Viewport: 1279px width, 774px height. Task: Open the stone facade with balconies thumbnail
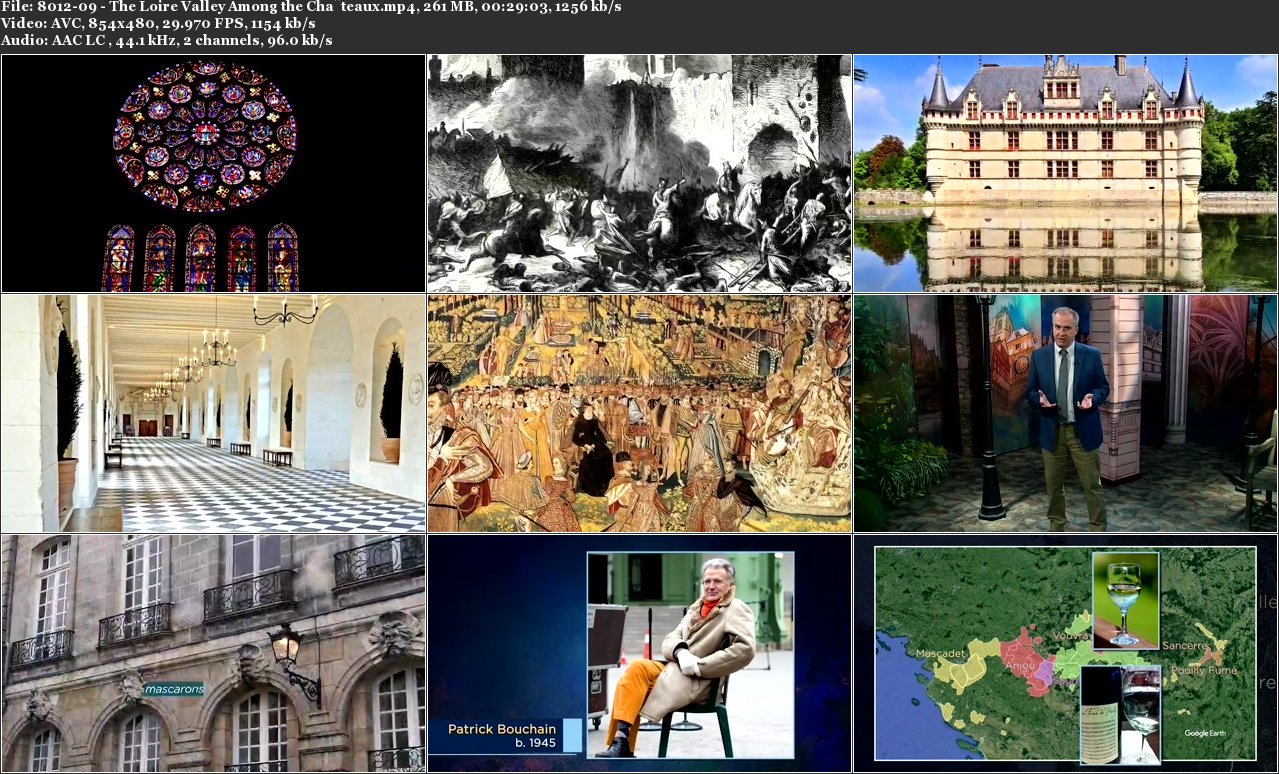(213, 653)
